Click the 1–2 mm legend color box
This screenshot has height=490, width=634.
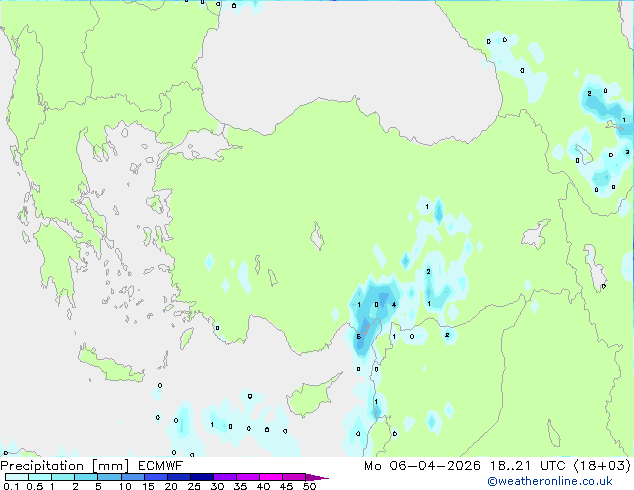point(63,477)
